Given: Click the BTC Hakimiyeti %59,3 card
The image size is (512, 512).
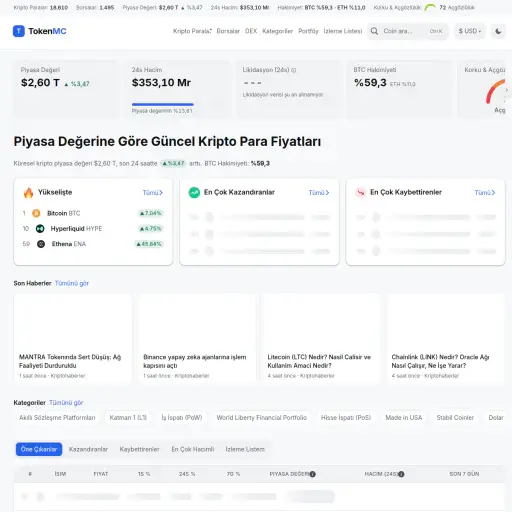Looking at the screenshot, I should (x=399, y=89).
